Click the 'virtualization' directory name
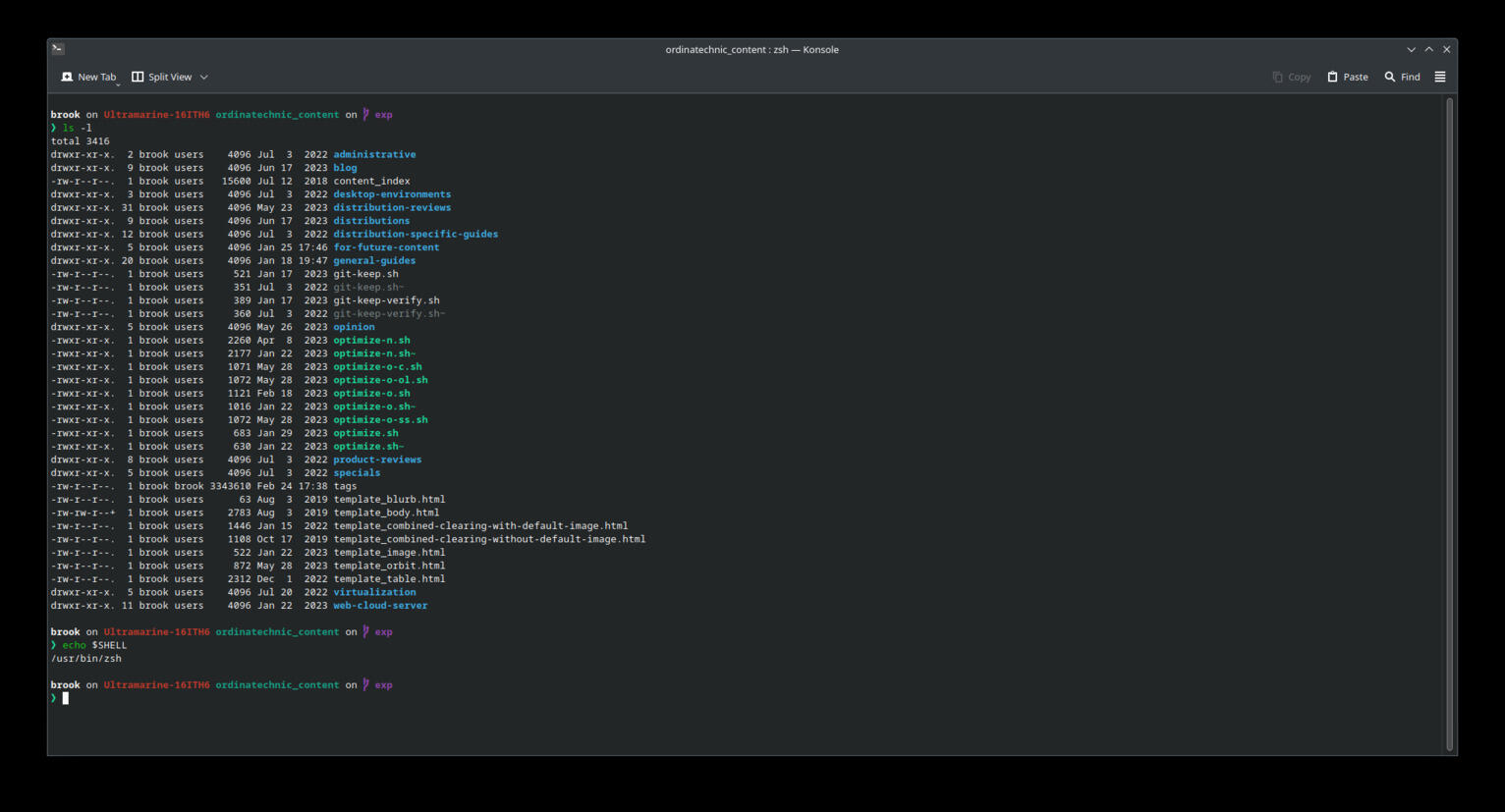 [x=374, y=592]
